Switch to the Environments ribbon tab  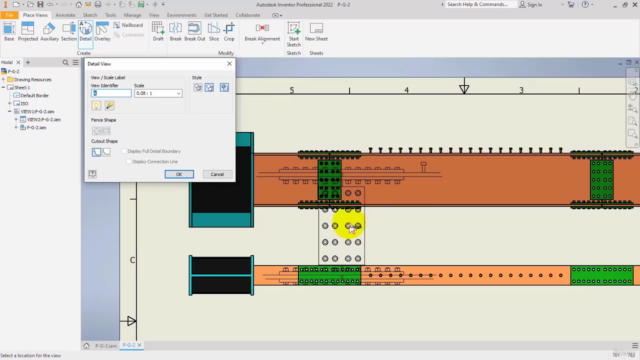pyautogui.click(x=181, y=15)
